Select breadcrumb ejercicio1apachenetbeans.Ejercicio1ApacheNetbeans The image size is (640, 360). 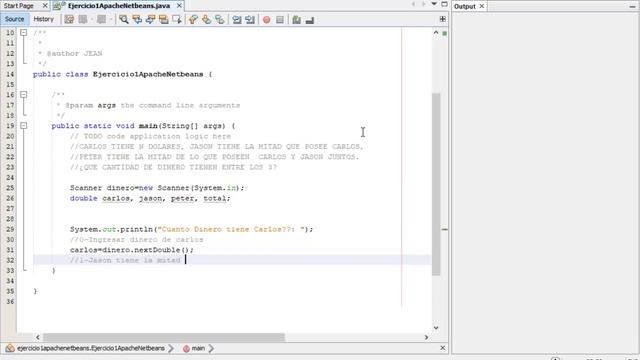click(91, 348)
